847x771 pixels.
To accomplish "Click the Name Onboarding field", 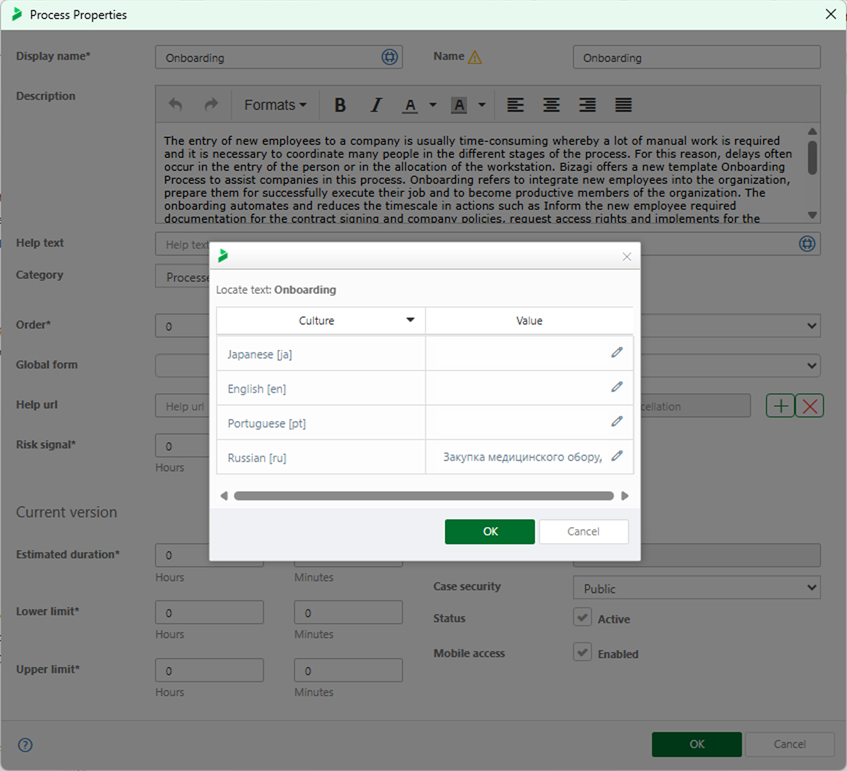I will pos(697,57).
